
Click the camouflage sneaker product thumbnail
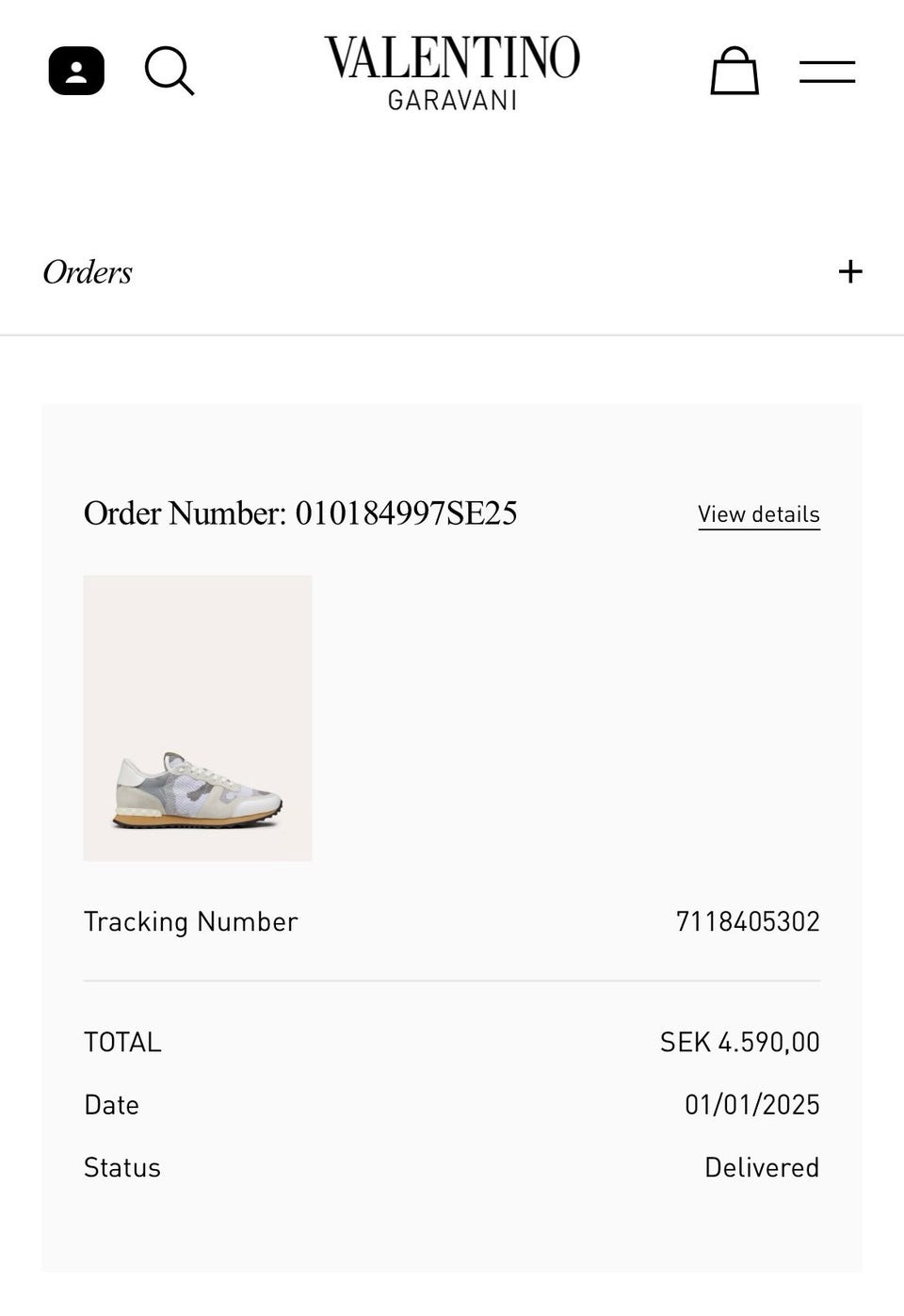point(198,791)
